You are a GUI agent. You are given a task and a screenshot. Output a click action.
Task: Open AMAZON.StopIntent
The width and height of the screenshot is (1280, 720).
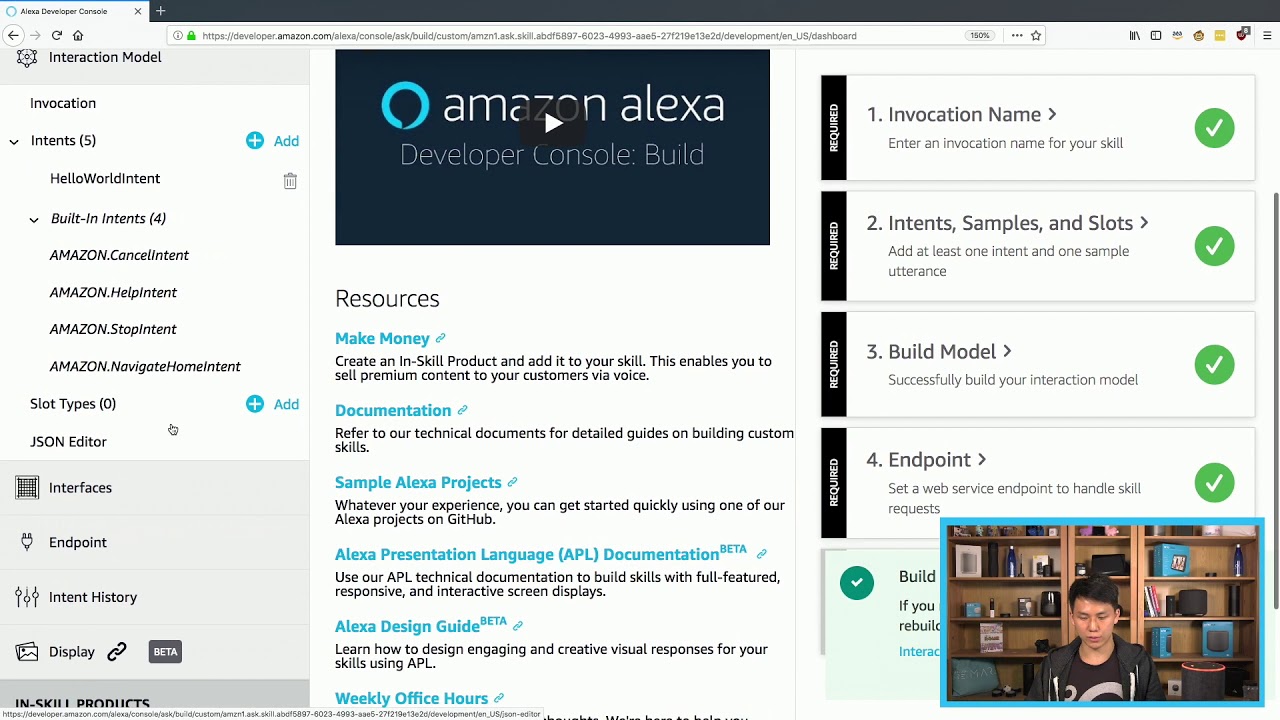[113, 329]
